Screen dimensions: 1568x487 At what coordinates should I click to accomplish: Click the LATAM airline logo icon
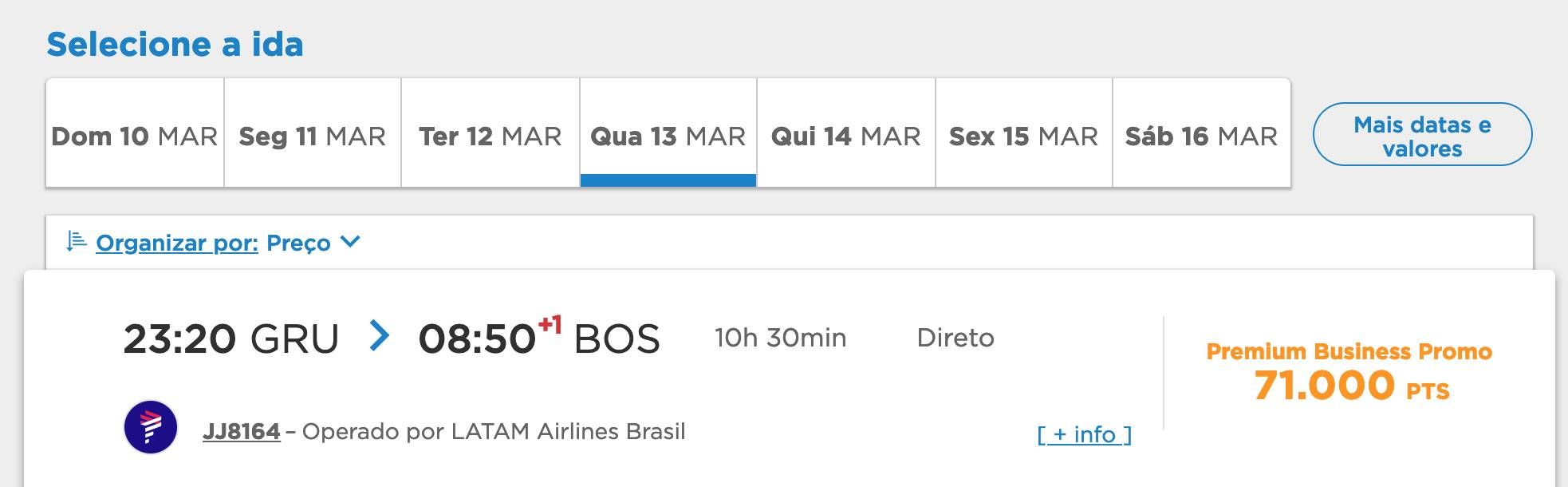click(x=151, y=427)
